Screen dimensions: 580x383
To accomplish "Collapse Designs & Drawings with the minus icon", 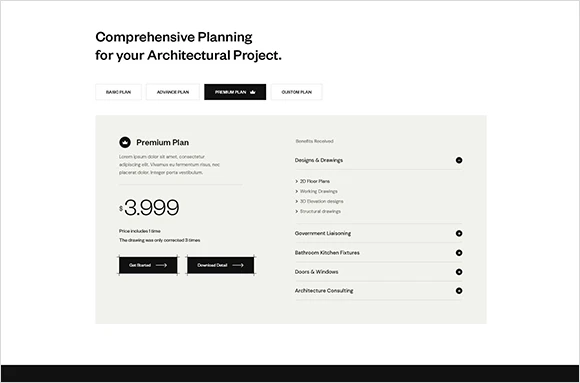I will click(459, 160).
